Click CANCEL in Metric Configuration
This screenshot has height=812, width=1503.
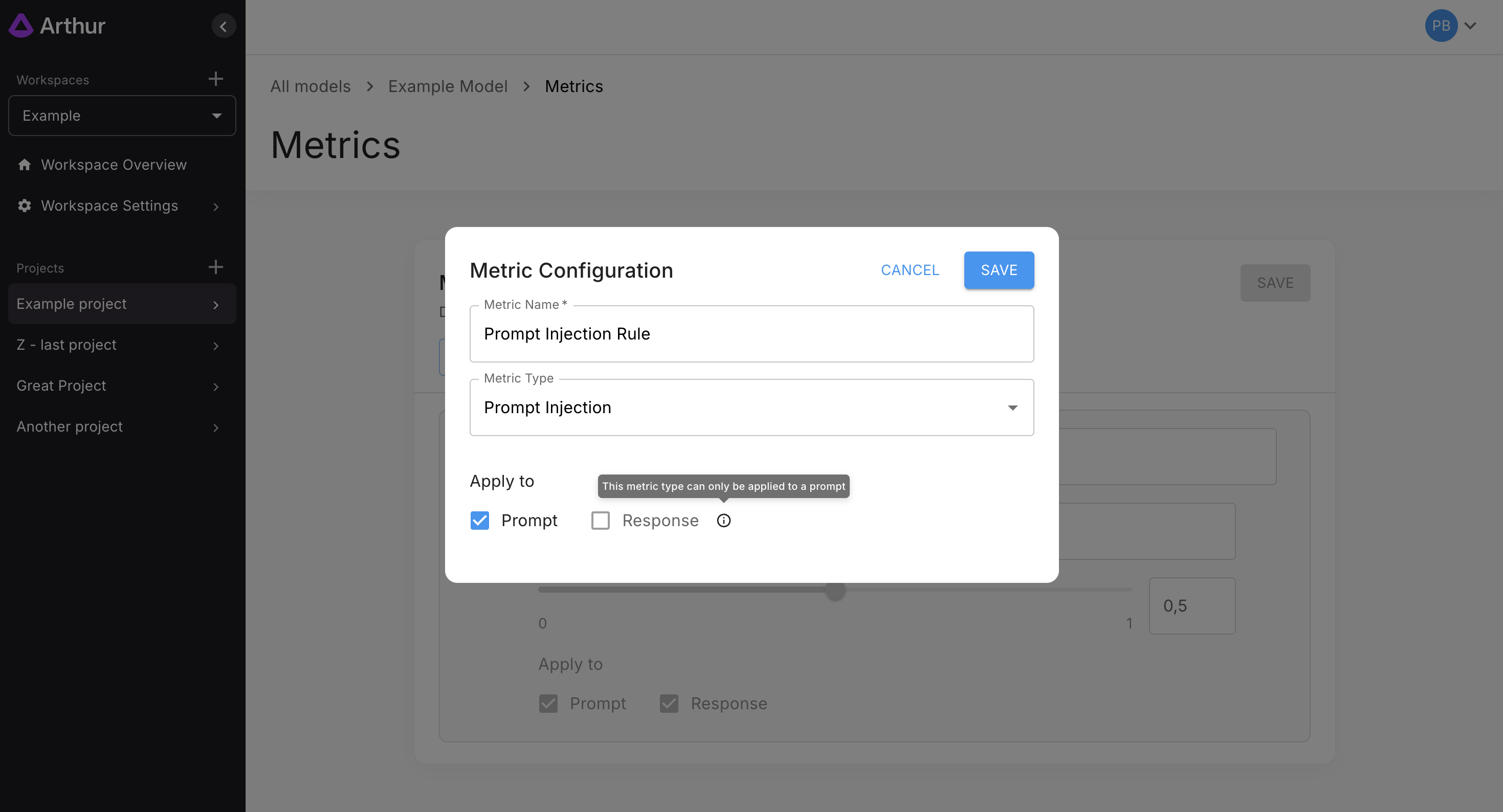click(910, 270)
